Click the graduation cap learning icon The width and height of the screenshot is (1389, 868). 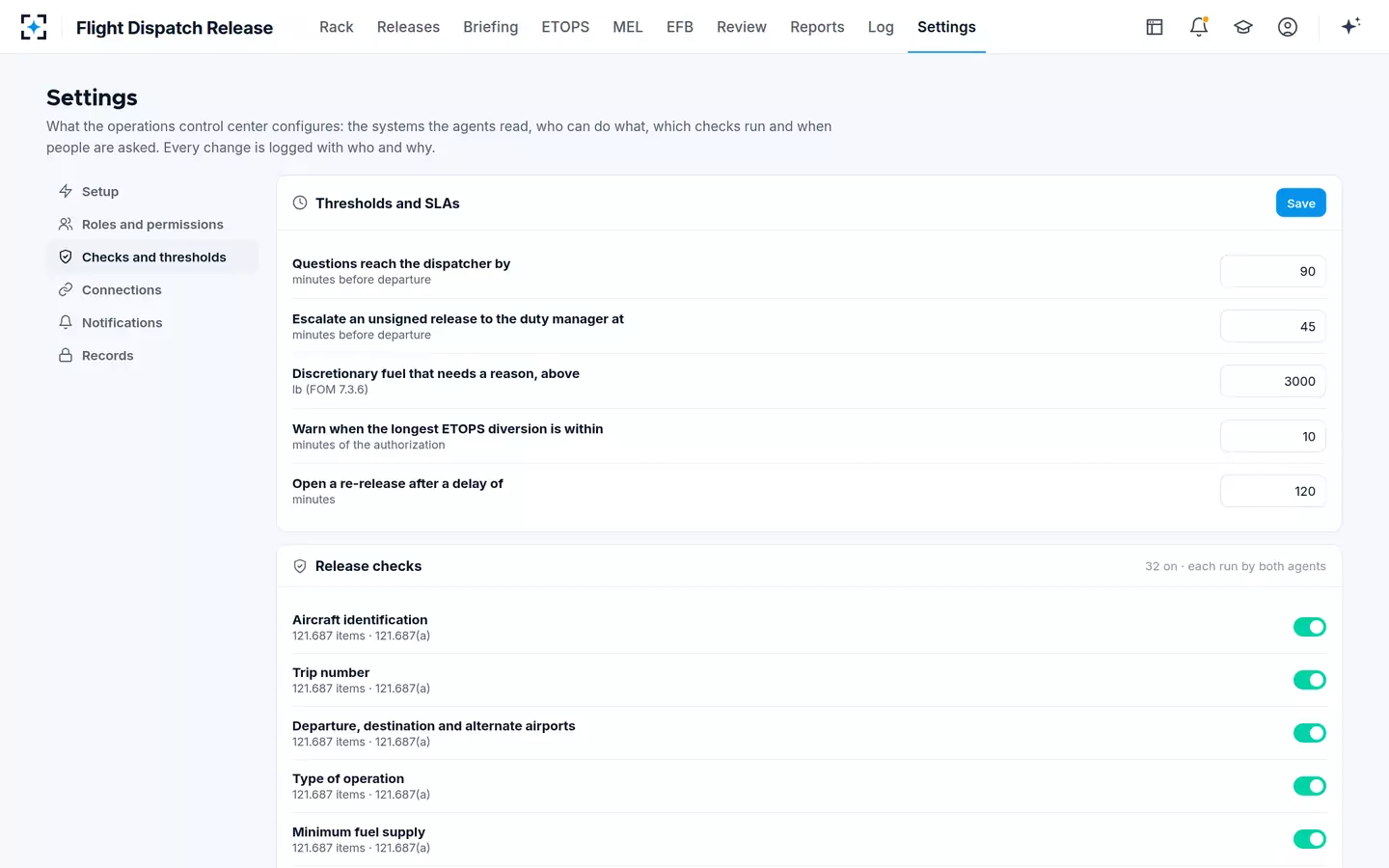pos(1243,27)
